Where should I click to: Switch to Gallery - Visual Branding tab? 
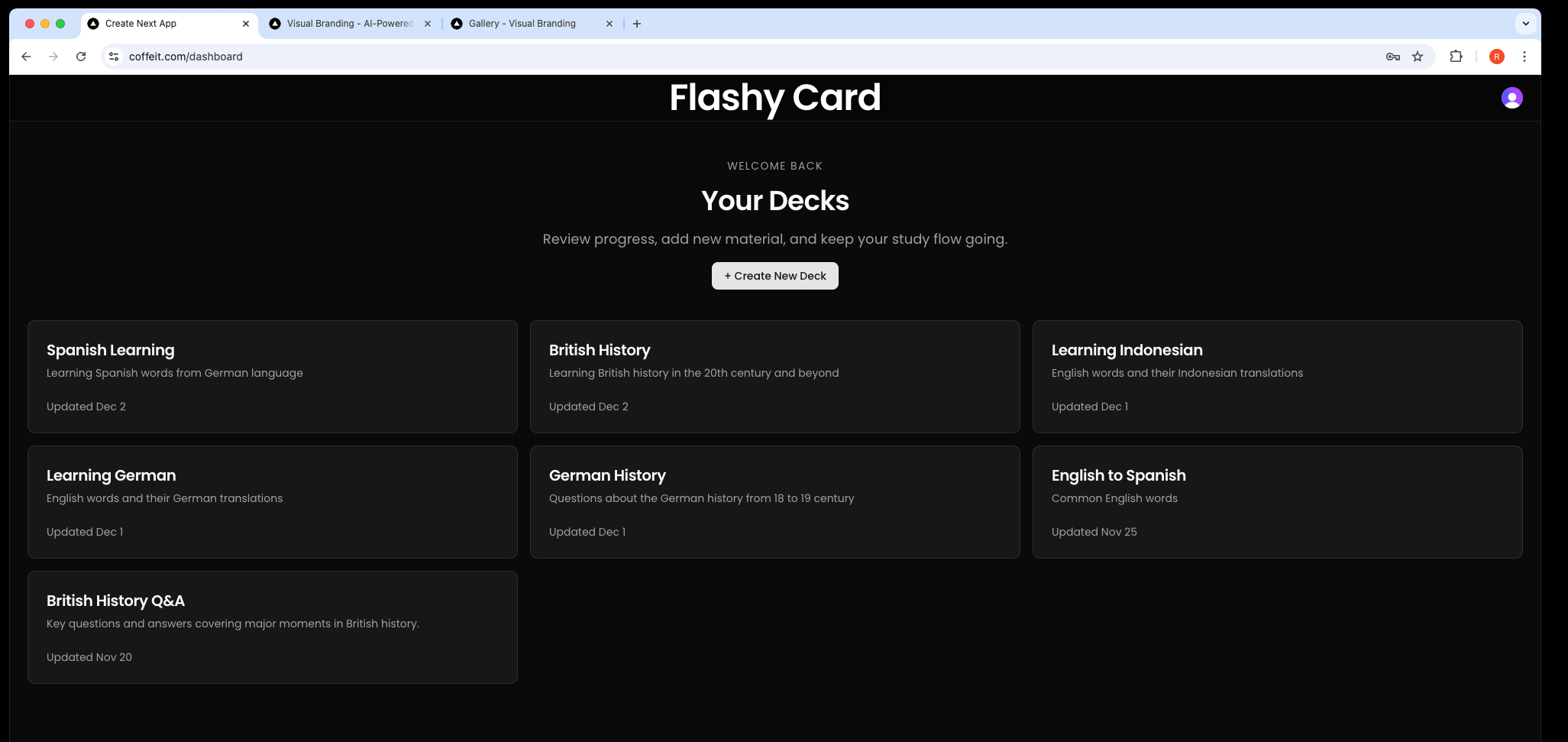[522, 24]
